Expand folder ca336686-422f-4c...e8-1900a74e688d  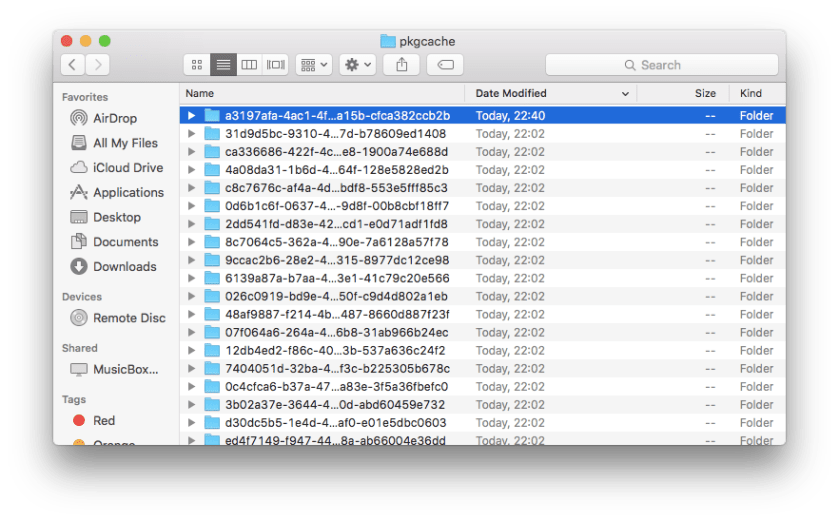click(x=192, y=152)
